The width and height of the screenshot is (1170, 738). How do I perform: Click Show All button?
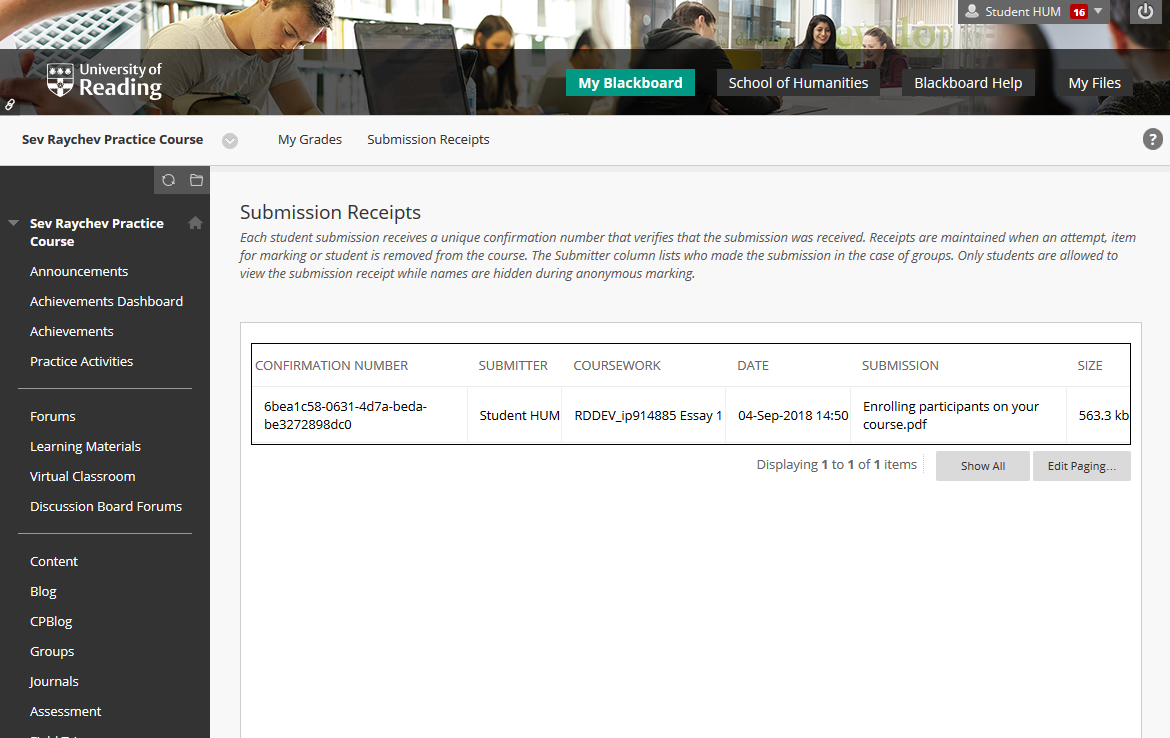click(x=983, y=466)
